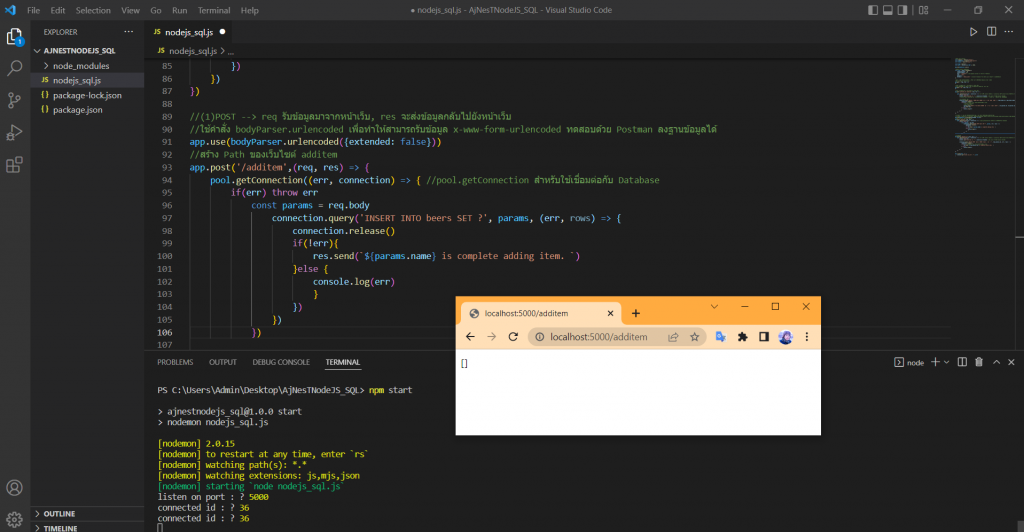This screenshot has width=1024, height=532.
Task: Click the Google Translate extension icon in Chrome
Action: (x=720, y=337)
